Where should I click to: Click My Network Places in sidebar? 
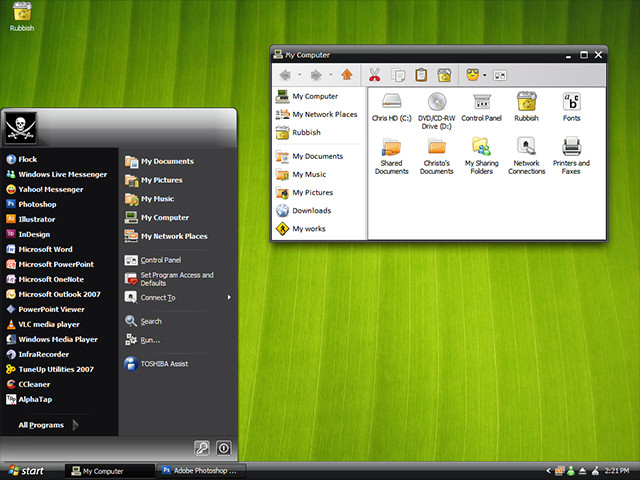click(x=316, y=114)
